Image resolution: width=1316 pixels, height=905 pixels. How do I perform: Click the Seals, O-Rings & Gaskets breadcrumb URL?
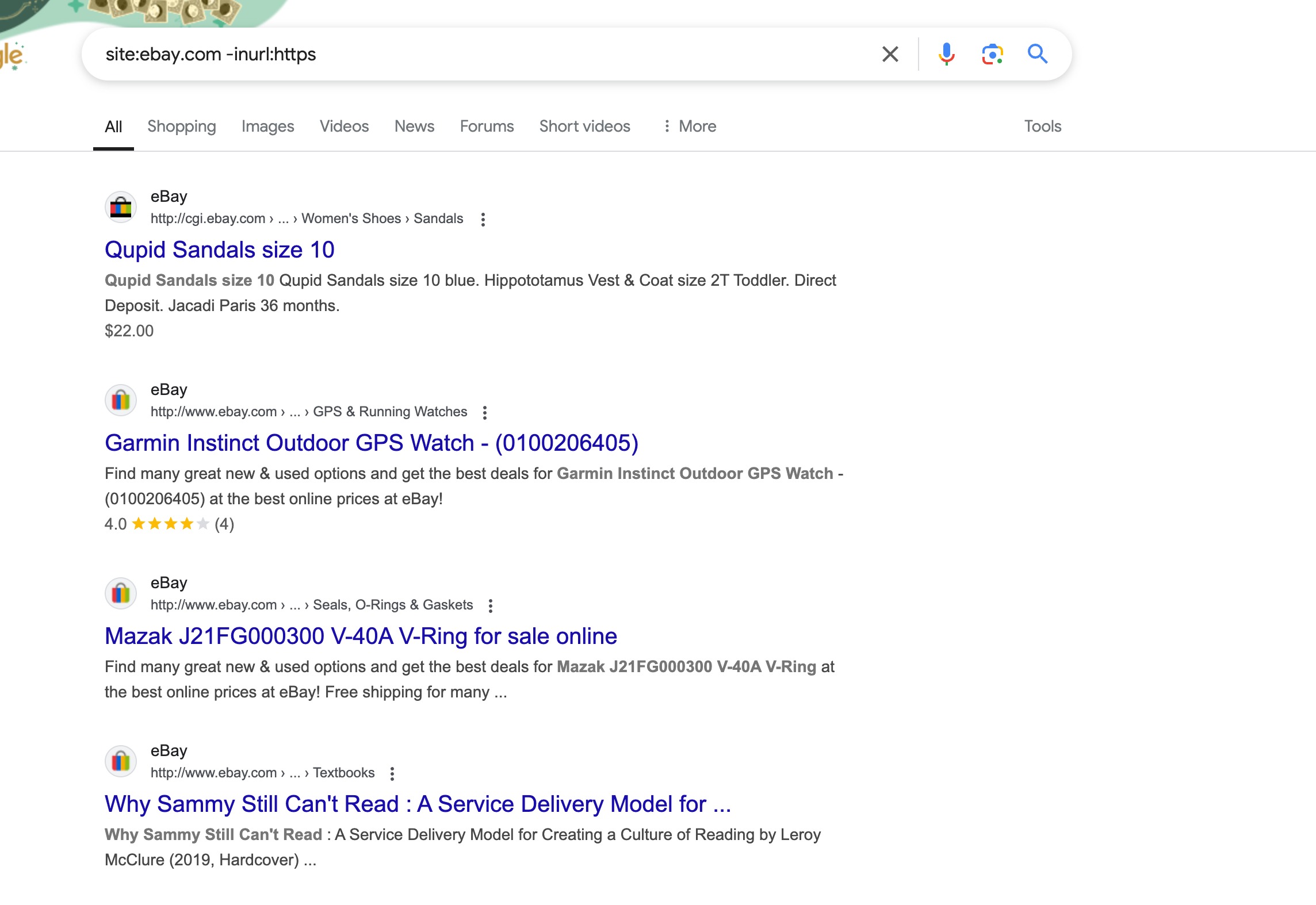click(x=312, y=605)
